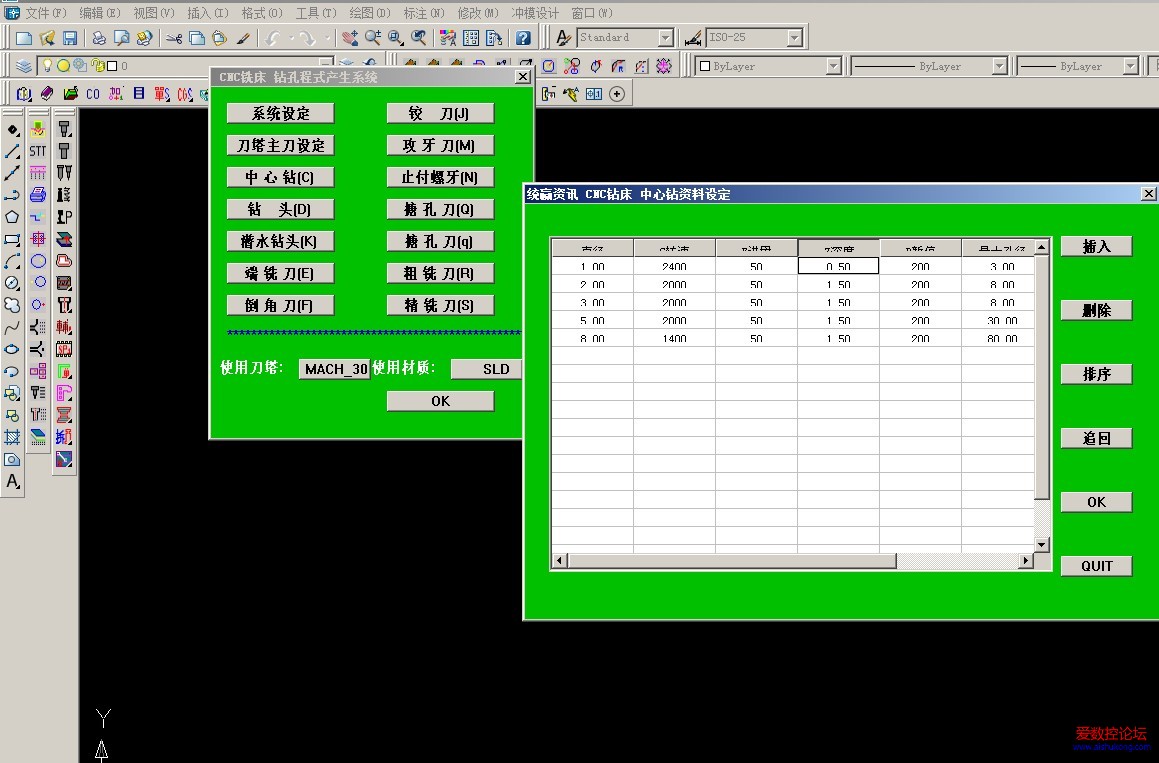Click the MACH_30 turret button
This screenshot has width=1159, height=763.
pyautogui.click(x=335, y=369)
